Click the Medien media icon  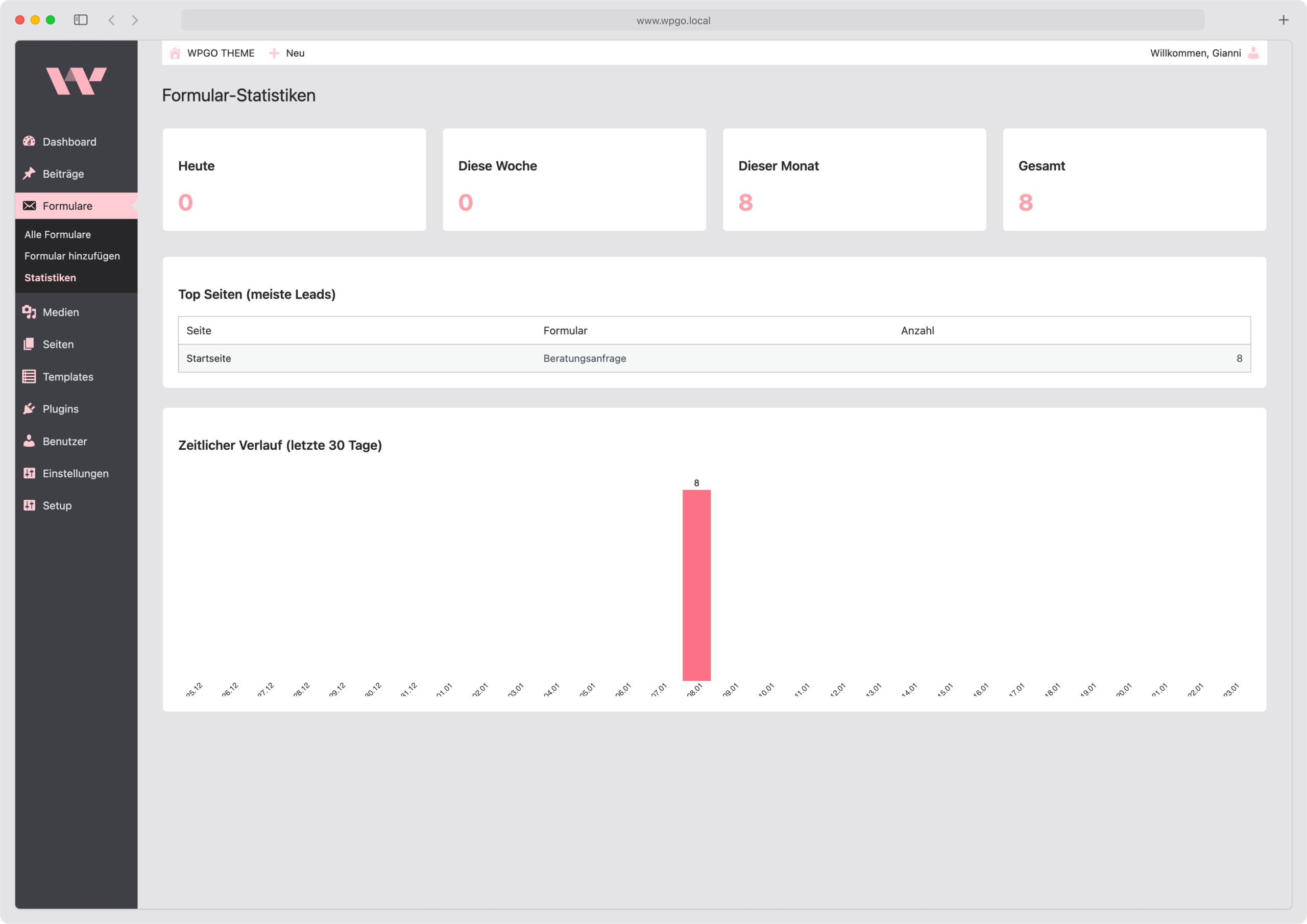pos(29,312)
